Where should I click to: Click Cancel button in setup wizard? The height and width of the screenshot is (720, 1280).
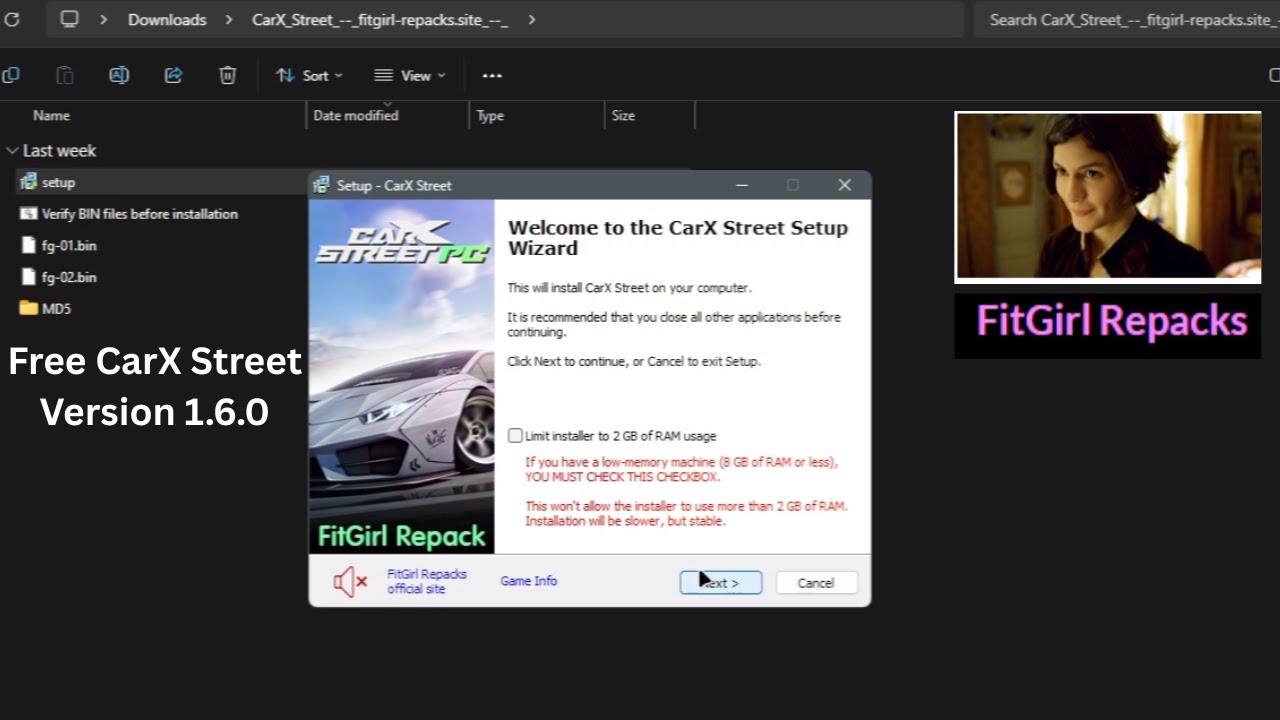point(816,583)
